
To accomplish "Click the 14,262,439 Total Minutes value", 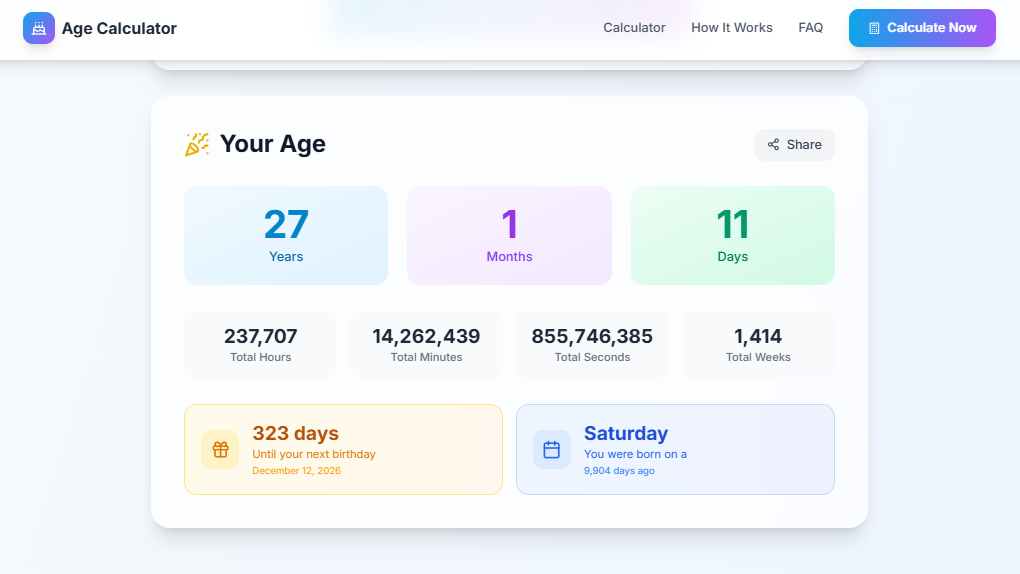I will [x=426, y=336].
